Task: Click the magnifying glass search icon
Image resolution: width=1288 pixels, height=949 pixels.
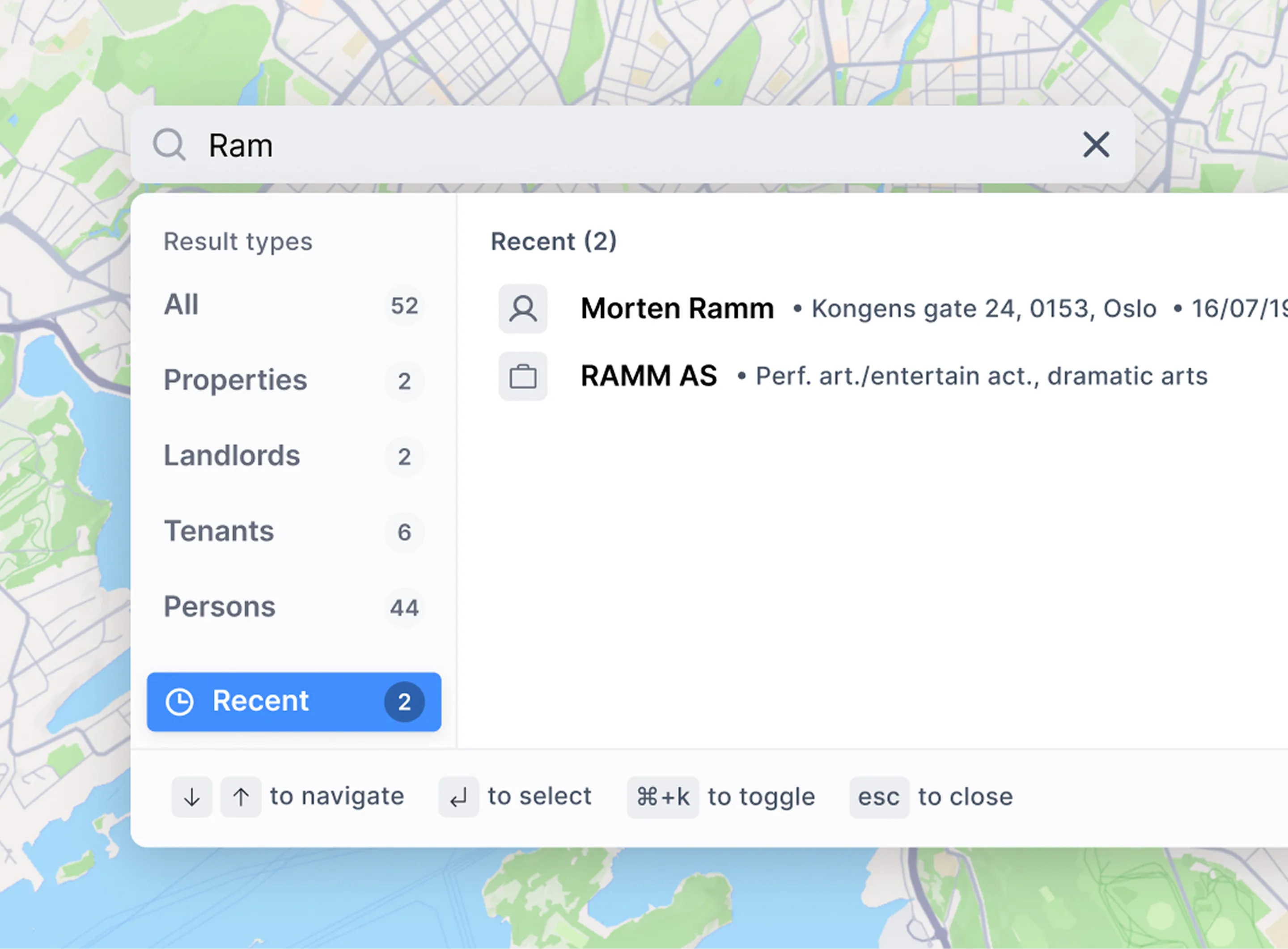Action: [x=169, y=145]
